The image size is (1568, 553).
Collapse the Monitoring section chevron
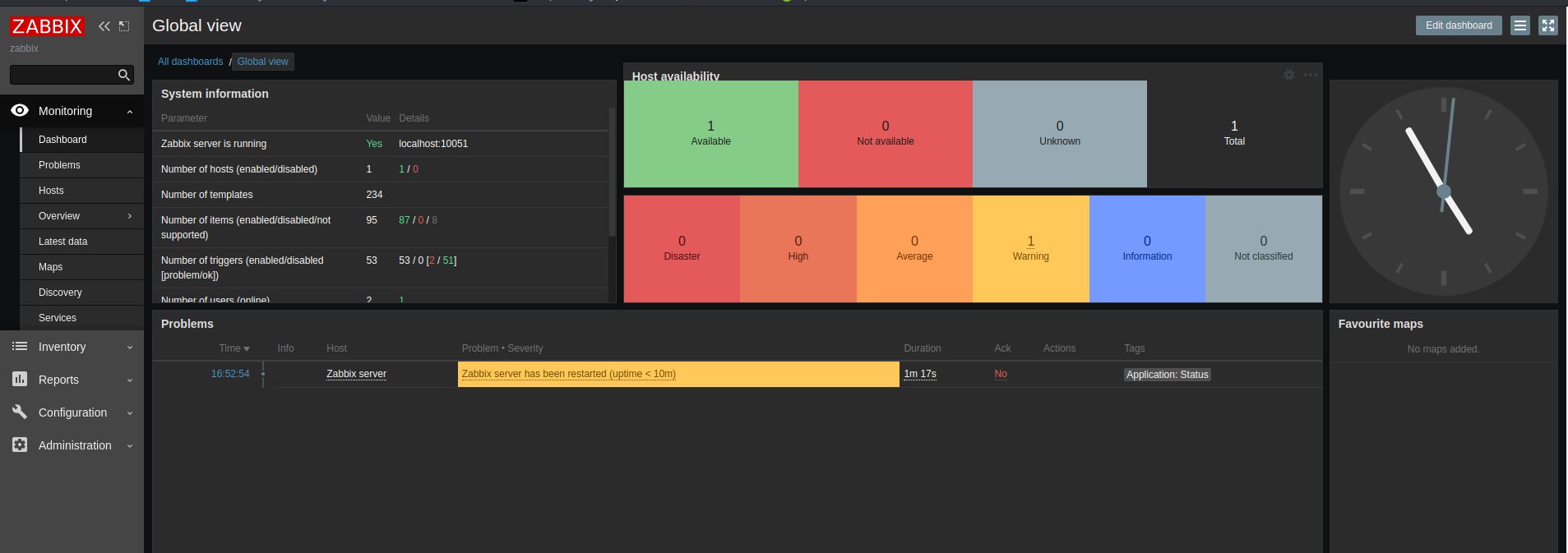130,112
